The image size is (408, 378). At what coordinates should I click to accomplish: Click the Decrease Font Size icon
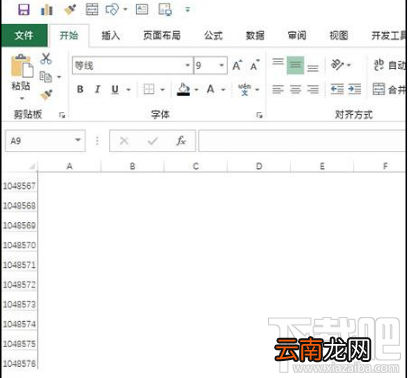(x=255, y=65)
